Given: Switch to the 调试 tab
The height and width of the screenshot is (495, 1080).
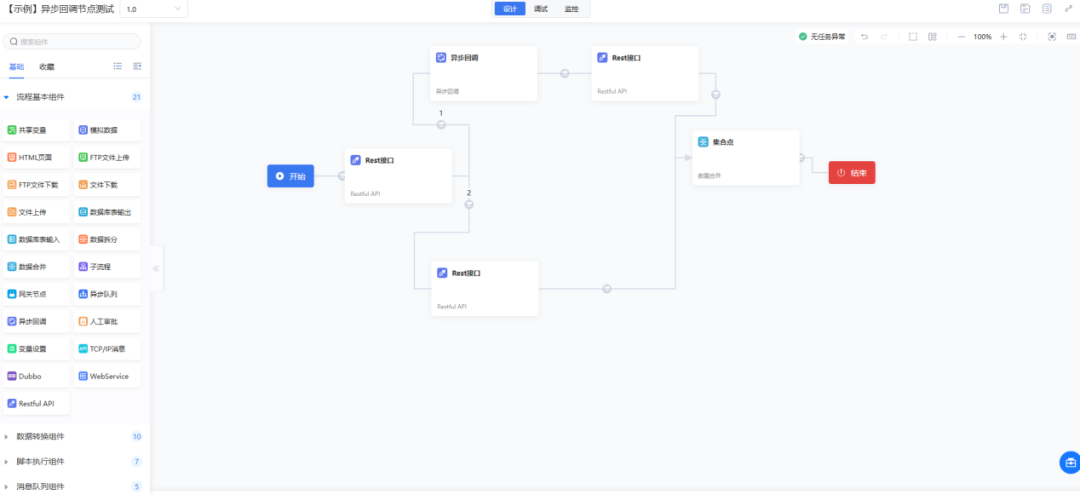Looking at the screenshot, I should coord(541,9).
